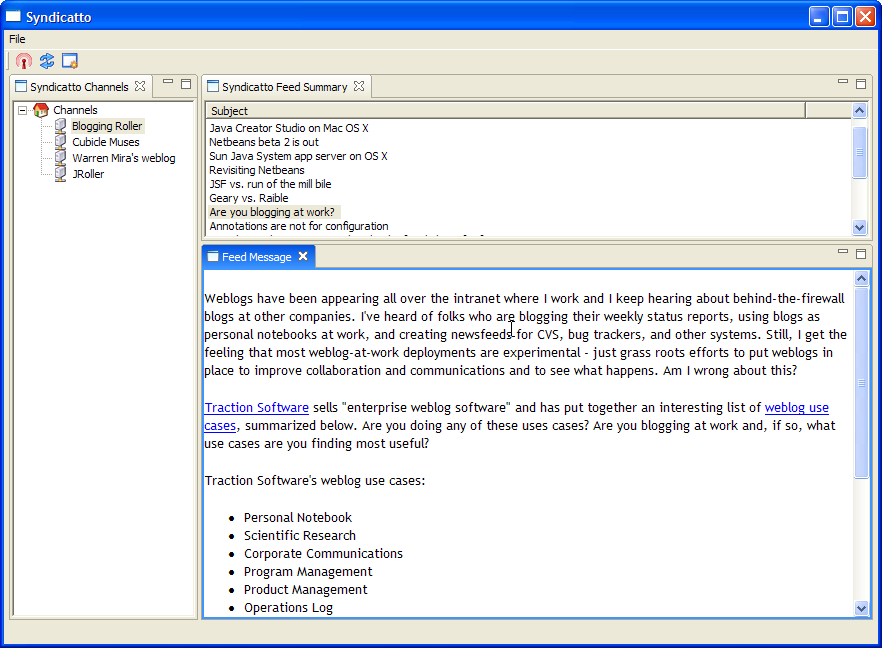
Task: Maximize the Syndicatto Feed Summary panel
Action: [x=860, y=84]
